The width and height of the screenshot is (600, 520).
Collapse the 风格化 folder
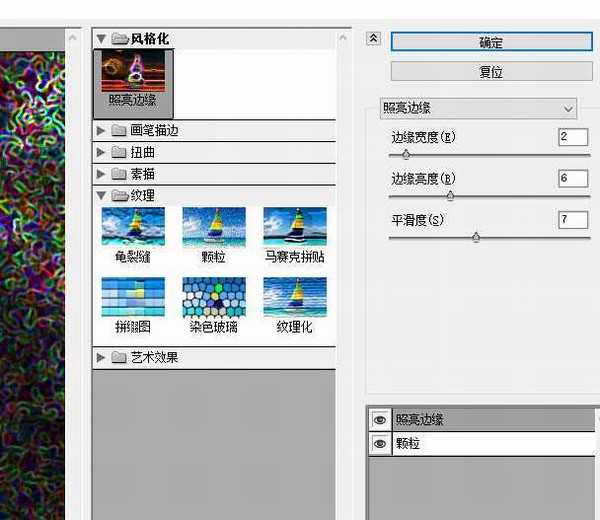(x=101, y=39)
